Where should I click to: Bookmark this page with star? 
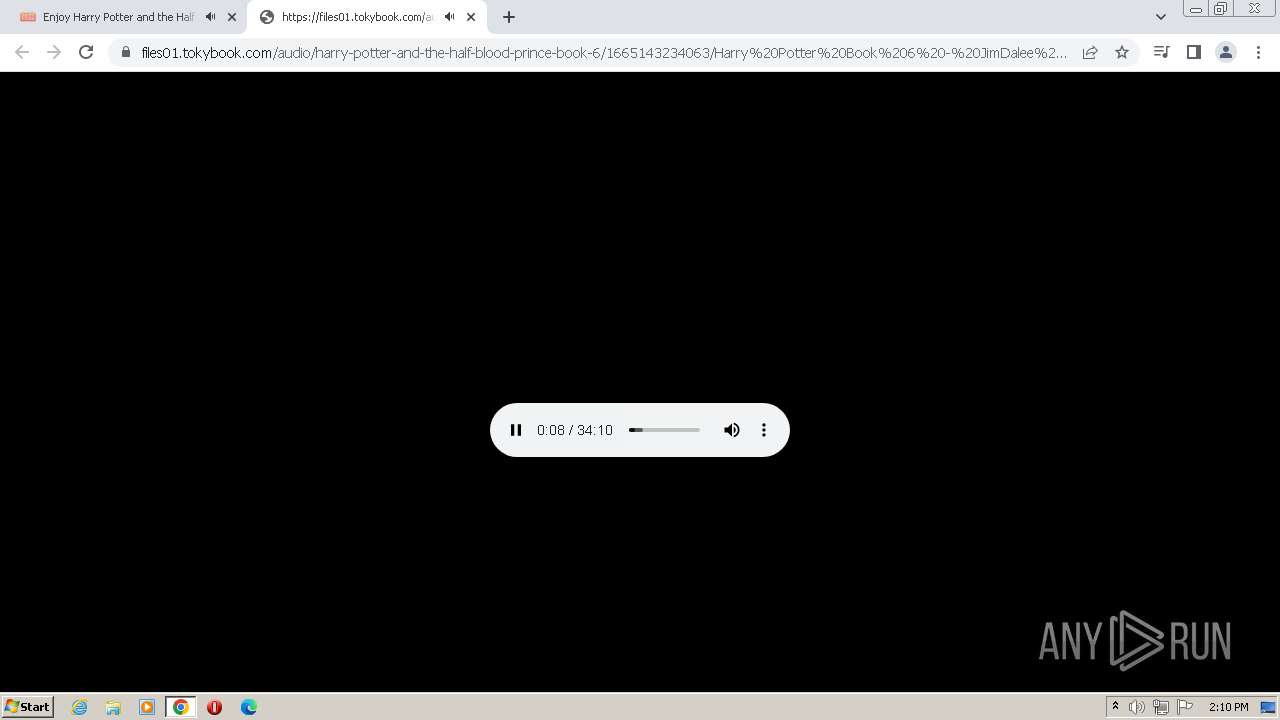1122,52
